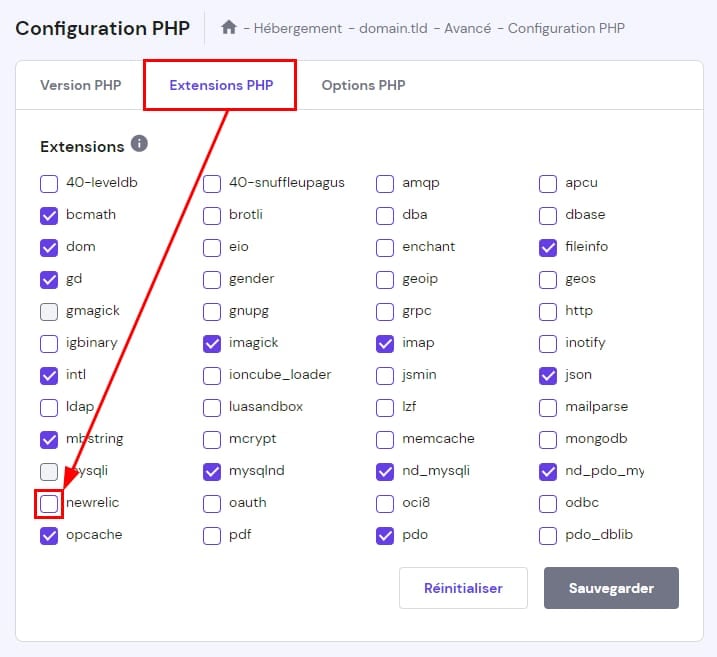Disable the json extension
The height and width of the screenshot is (657, 717).
click(x=548, y=375)
